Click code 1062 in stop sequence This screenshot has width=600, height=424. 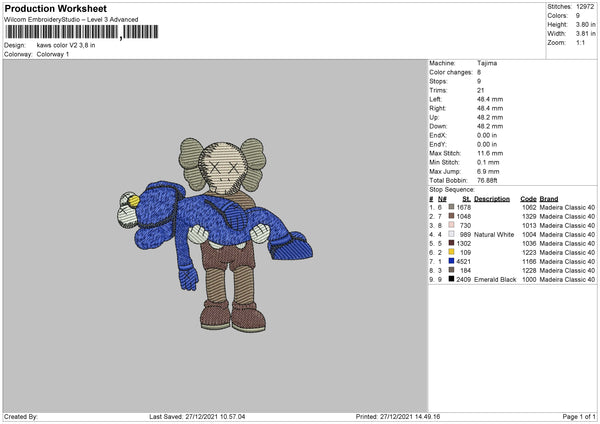click(529, 207)
